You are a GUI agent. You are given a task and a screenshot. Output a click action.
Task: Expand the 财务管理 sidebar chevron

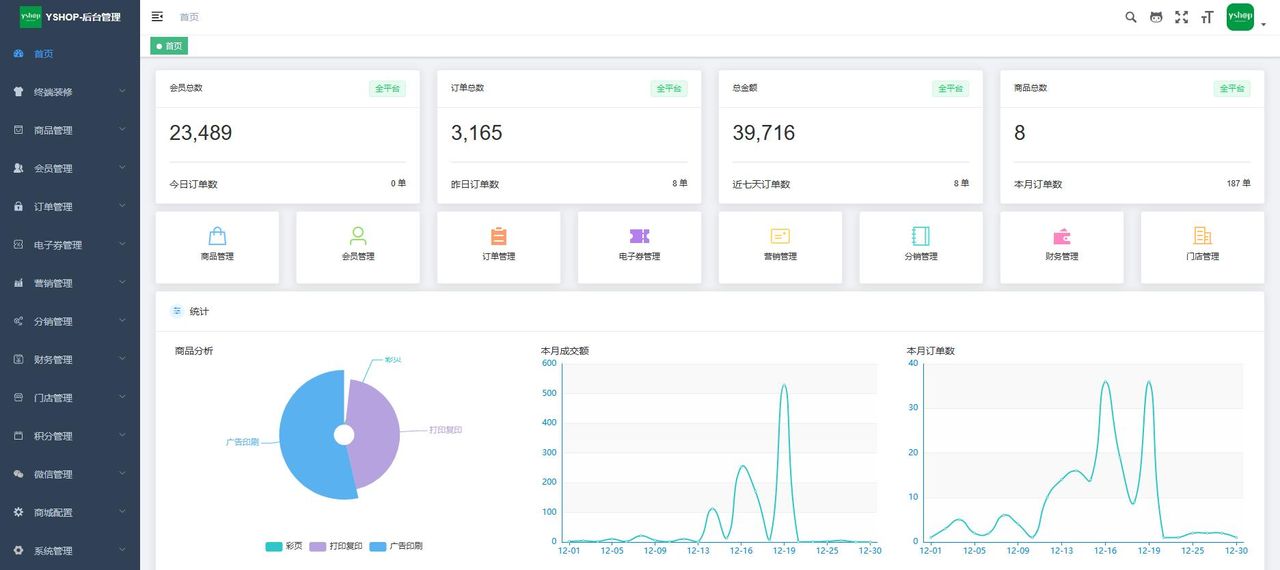[122, 359]
